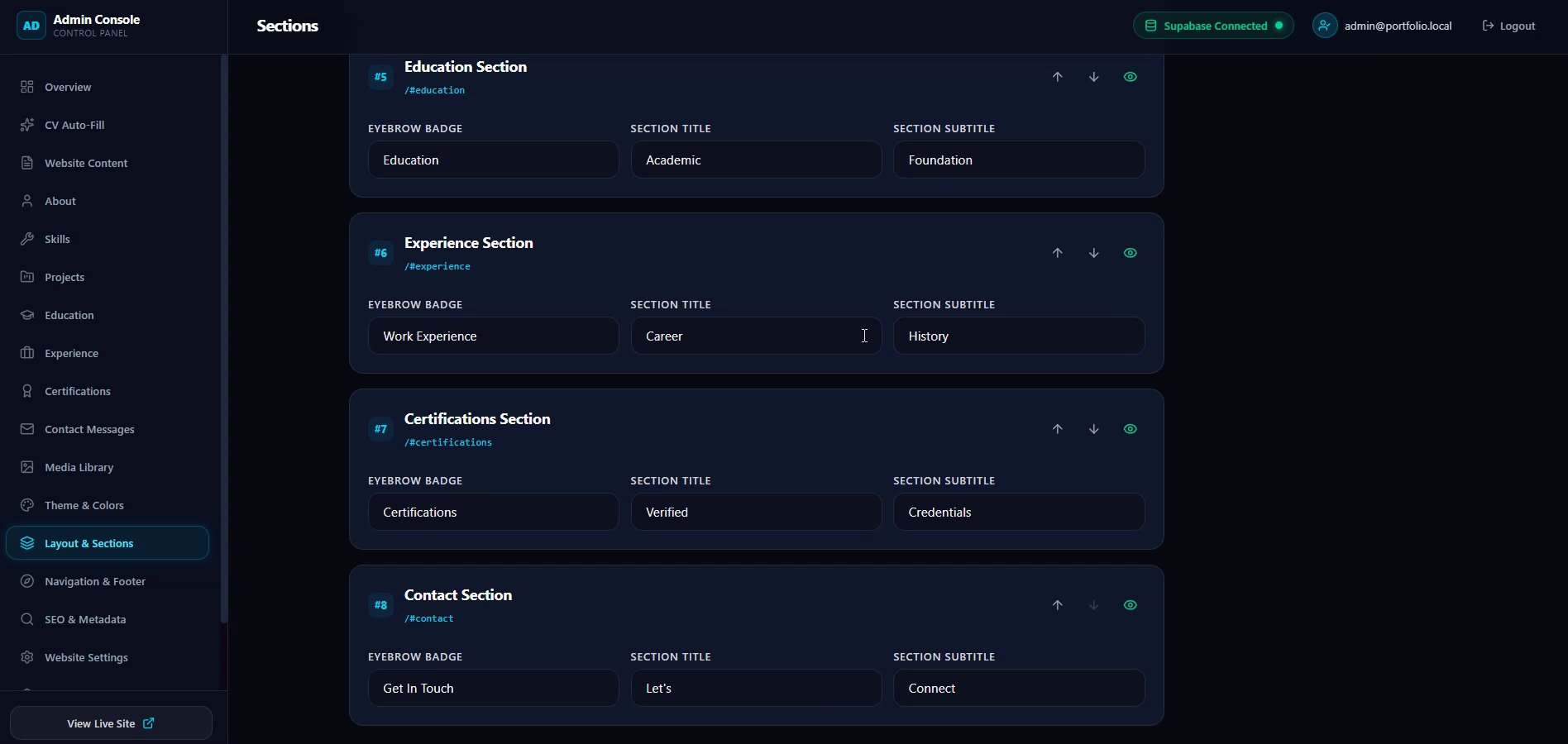Move Certifications Section up
Image resolution: width=1568 pixels, height=744 pixels.
point(1058,429)
